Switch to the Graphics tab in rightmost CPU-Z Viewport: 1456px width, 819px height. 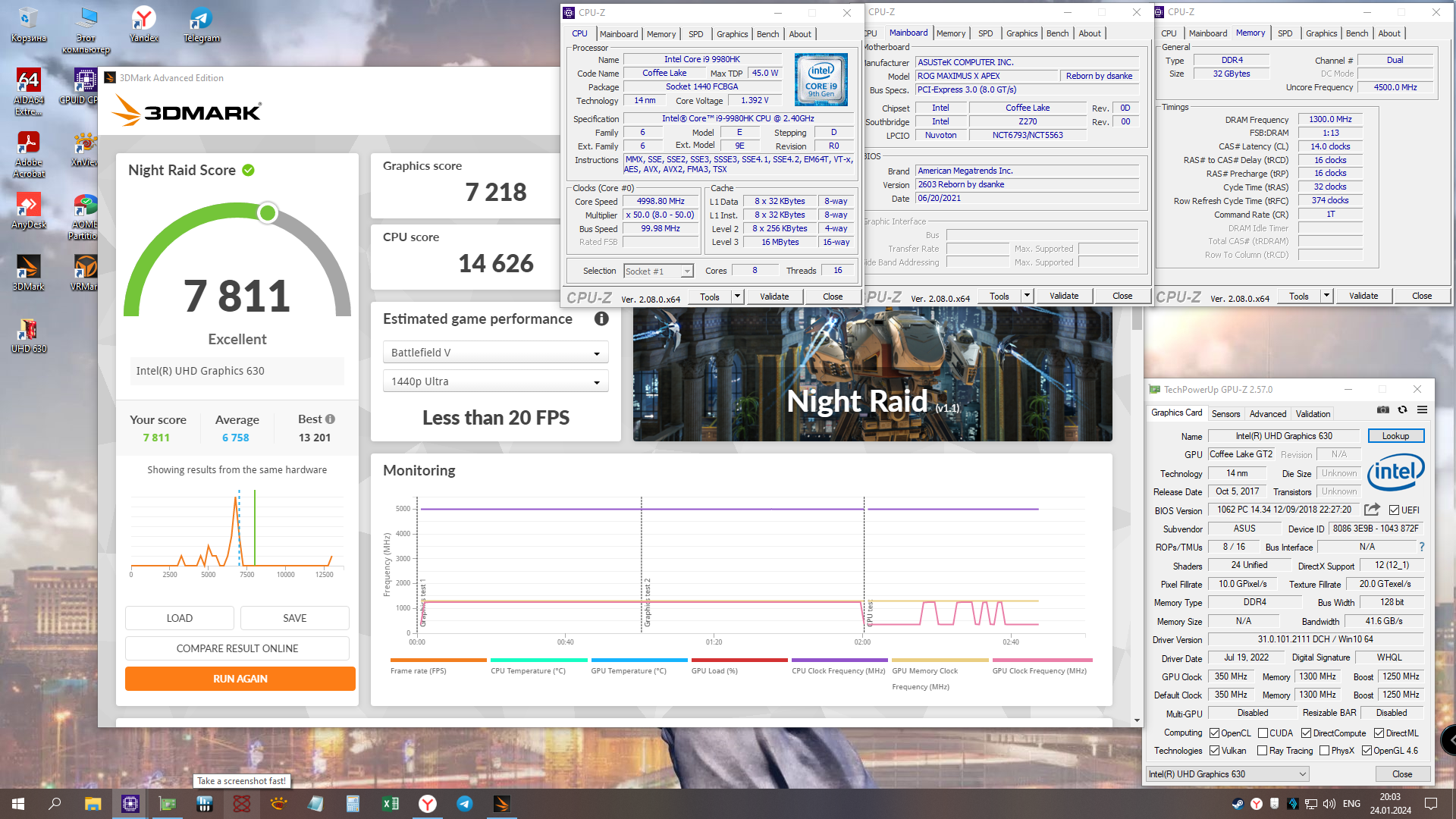[x=1321, y=33]
